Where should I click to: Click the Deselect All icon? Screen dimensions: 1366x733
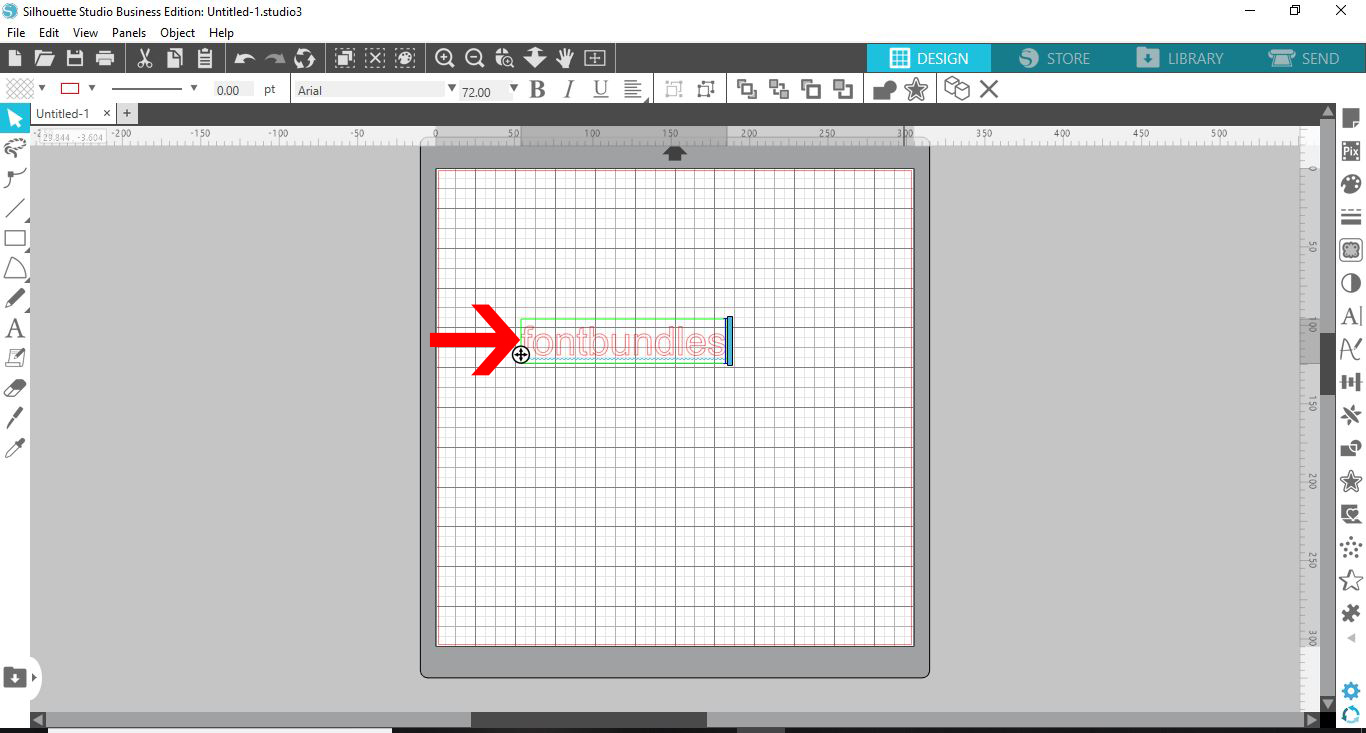[375, 58]
